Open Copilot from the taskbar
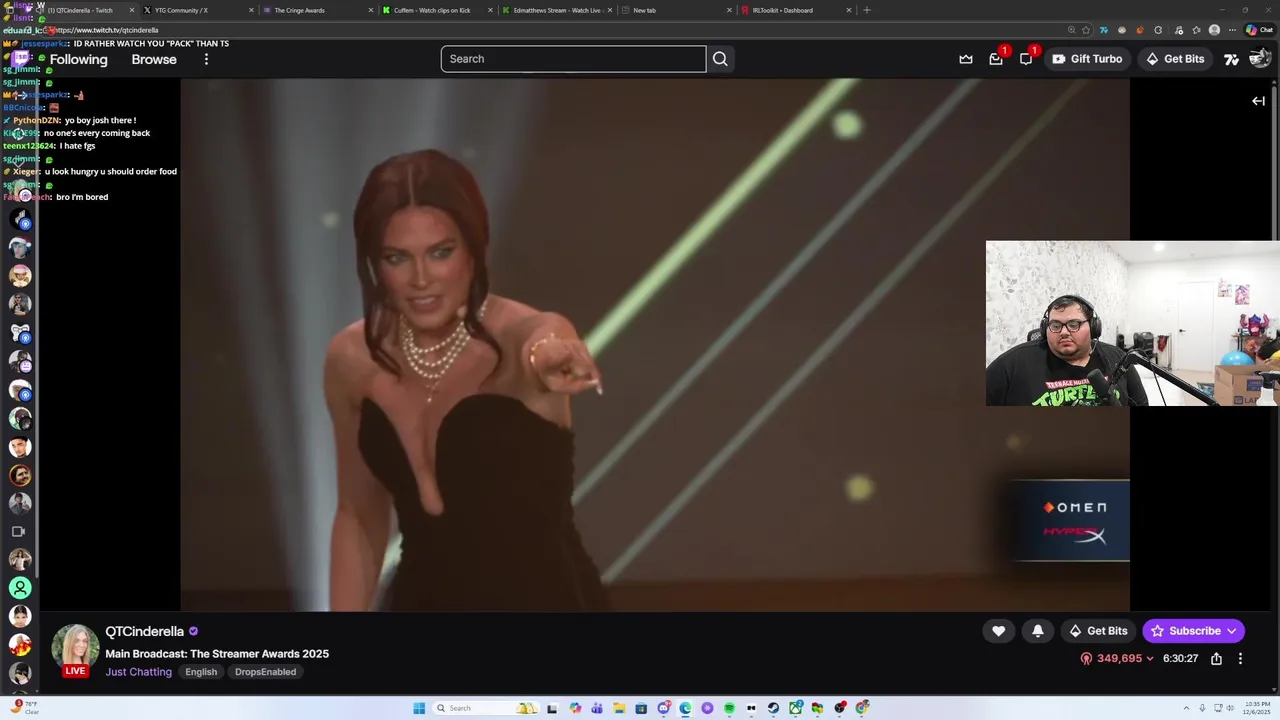The image size is (1280, 720). tap(575, 708)
